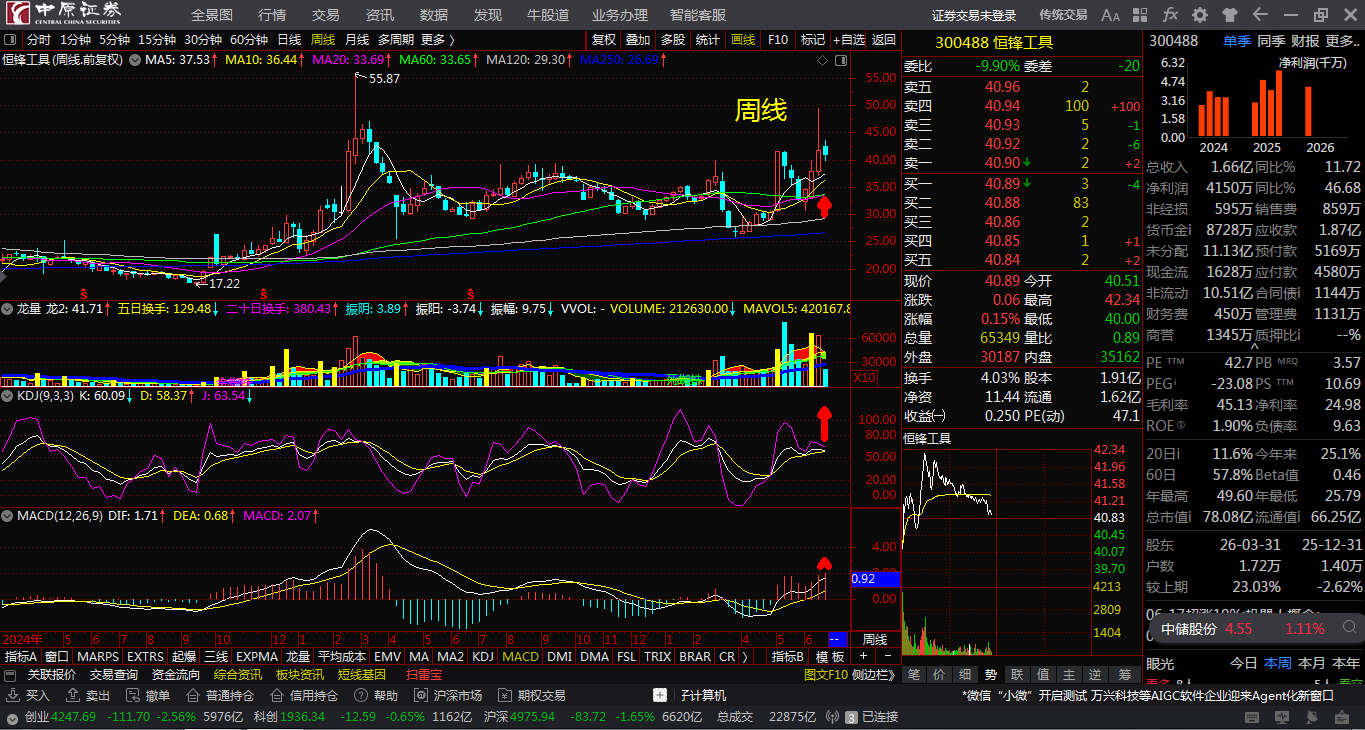Open 指标B indicator group
The image size is (1365, 730).
point(788,657)
